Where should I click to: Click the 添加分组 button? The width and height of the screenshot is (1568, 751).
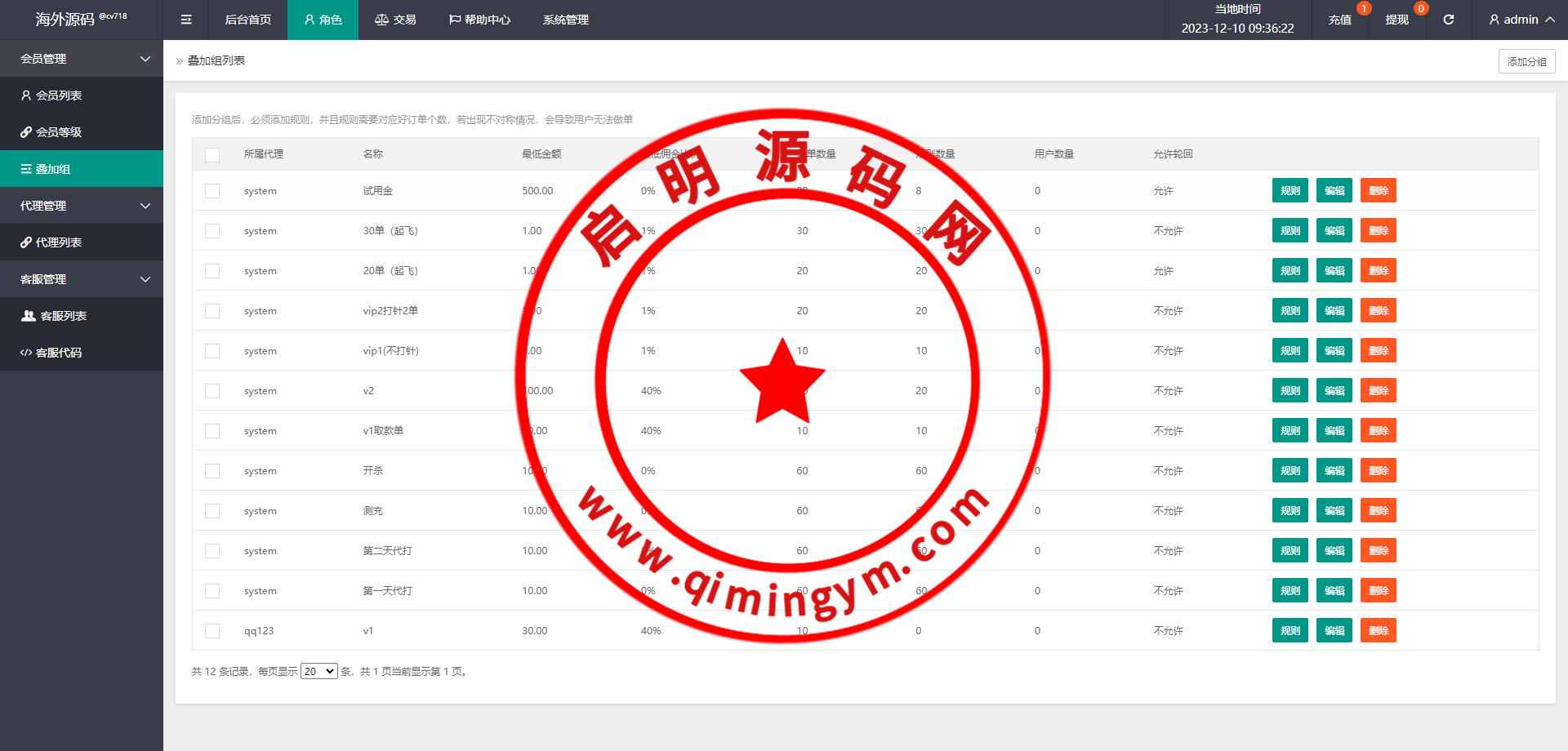(1526, 61)
